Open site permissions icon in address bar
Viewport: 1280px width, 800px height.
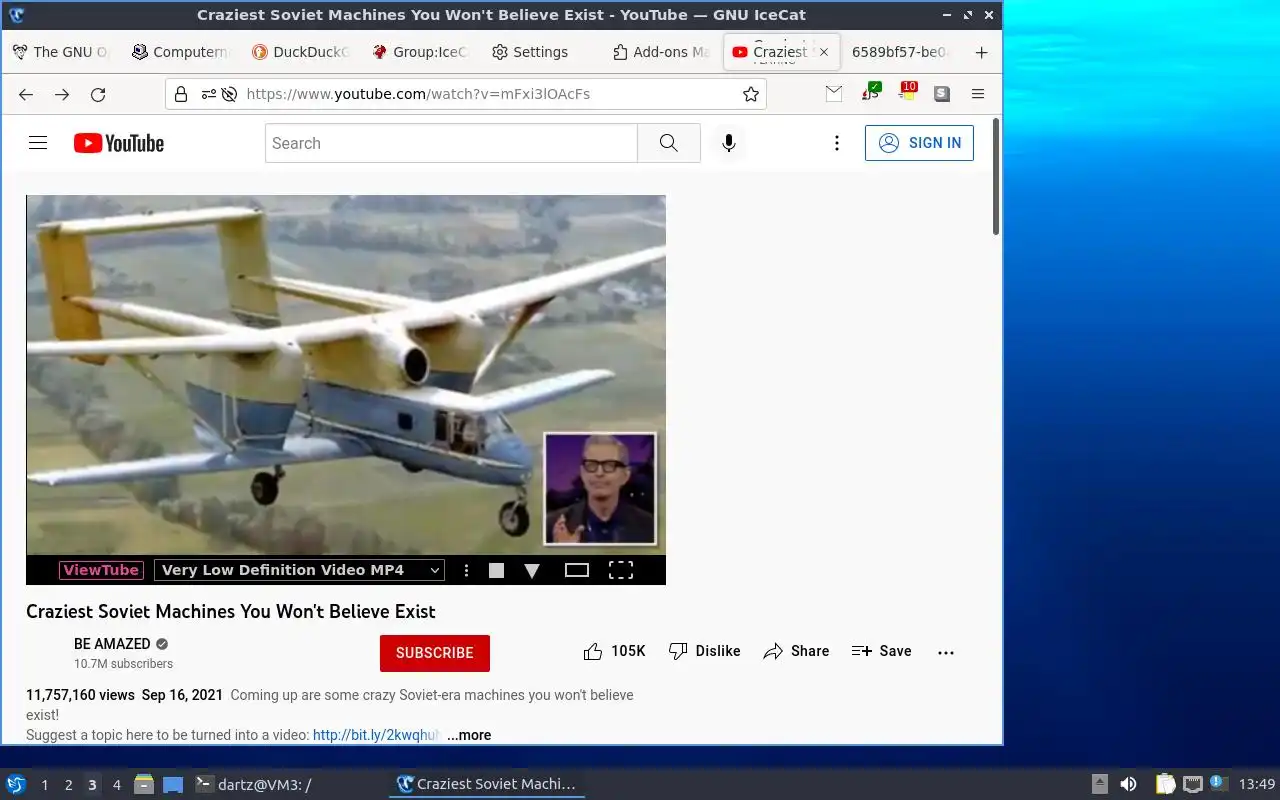click(x=208, y=94)
